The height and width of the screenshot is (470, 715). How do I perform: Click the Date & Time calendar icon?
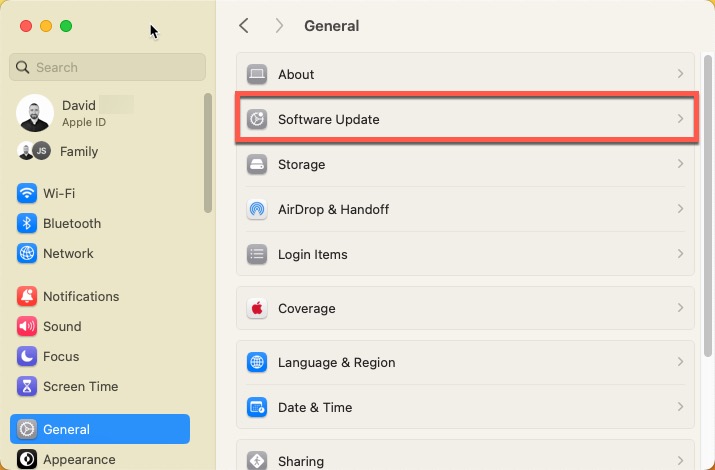257,407
